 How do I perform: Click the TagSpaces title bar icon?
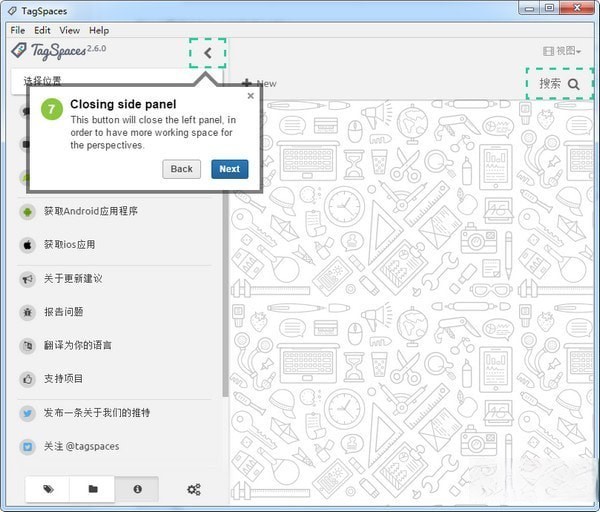(12, 11)
